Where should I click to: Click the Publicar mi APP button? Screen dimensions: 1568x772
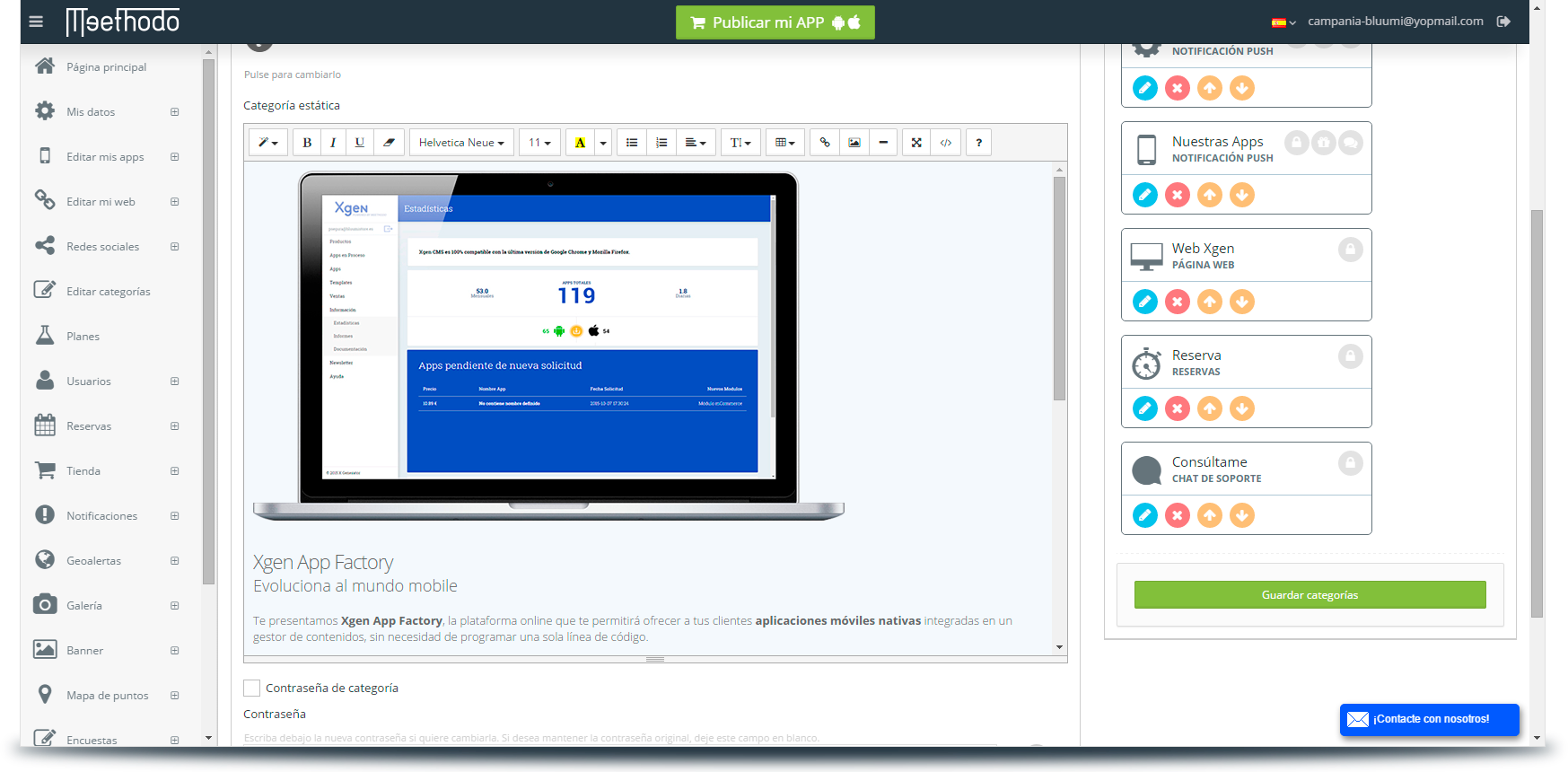775,22
